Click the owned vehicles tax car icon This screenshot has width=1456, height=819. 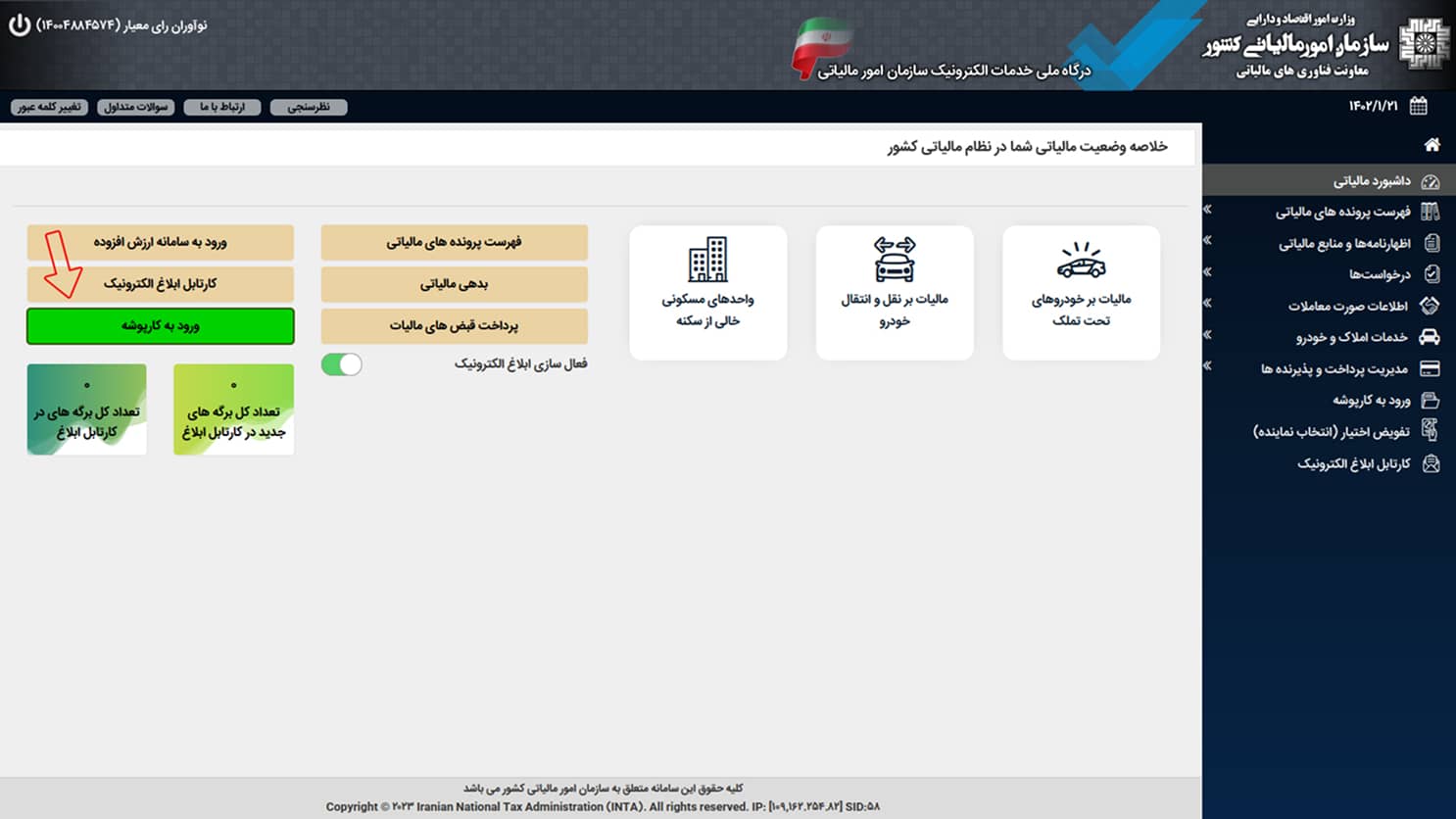click(1081, 260)
